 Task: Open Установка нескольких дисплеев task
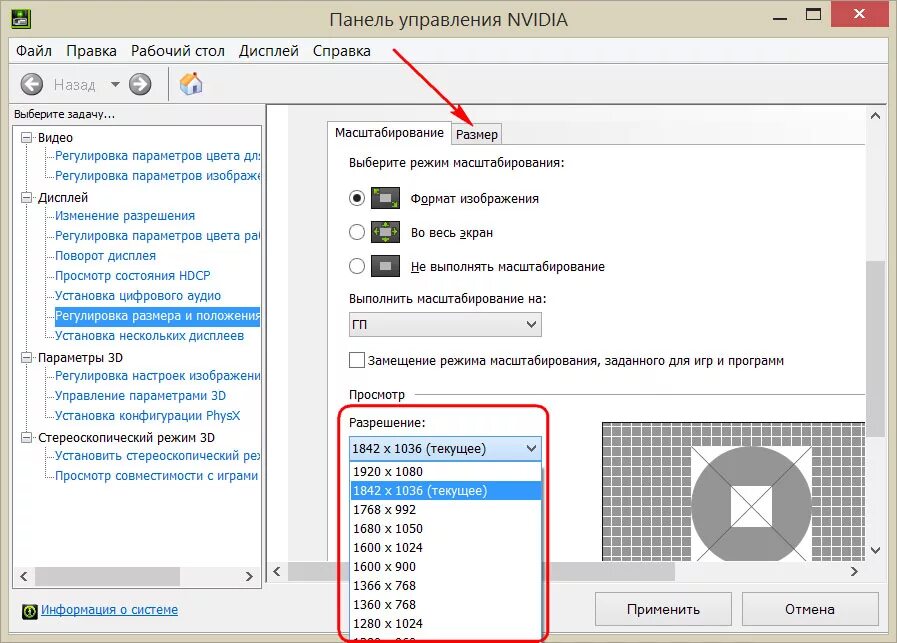[x=149, y=336]
